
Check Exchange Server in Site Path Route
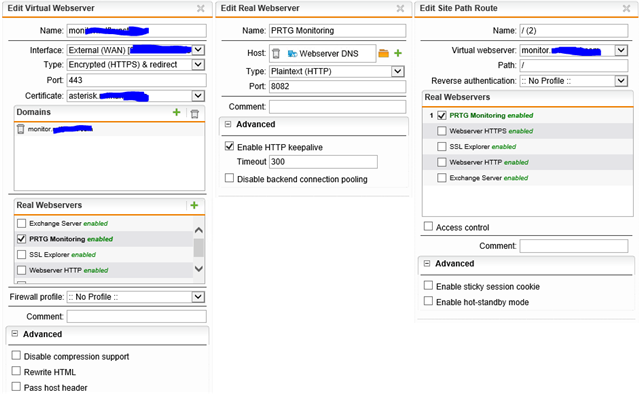(x=442, y=178)
